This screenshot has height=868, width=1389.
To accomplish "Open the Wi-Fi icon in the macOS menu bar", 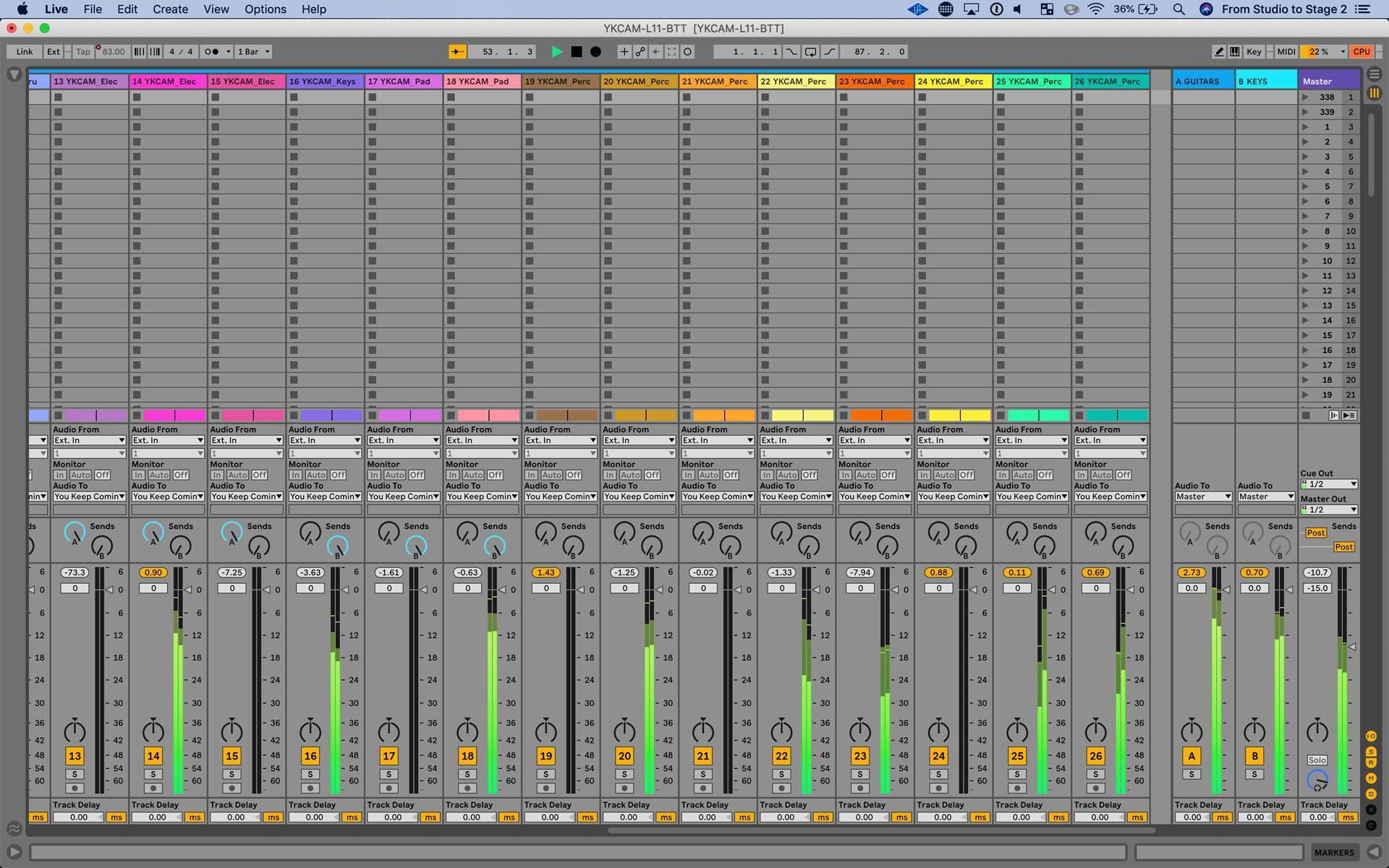I will click(1095, 9).
